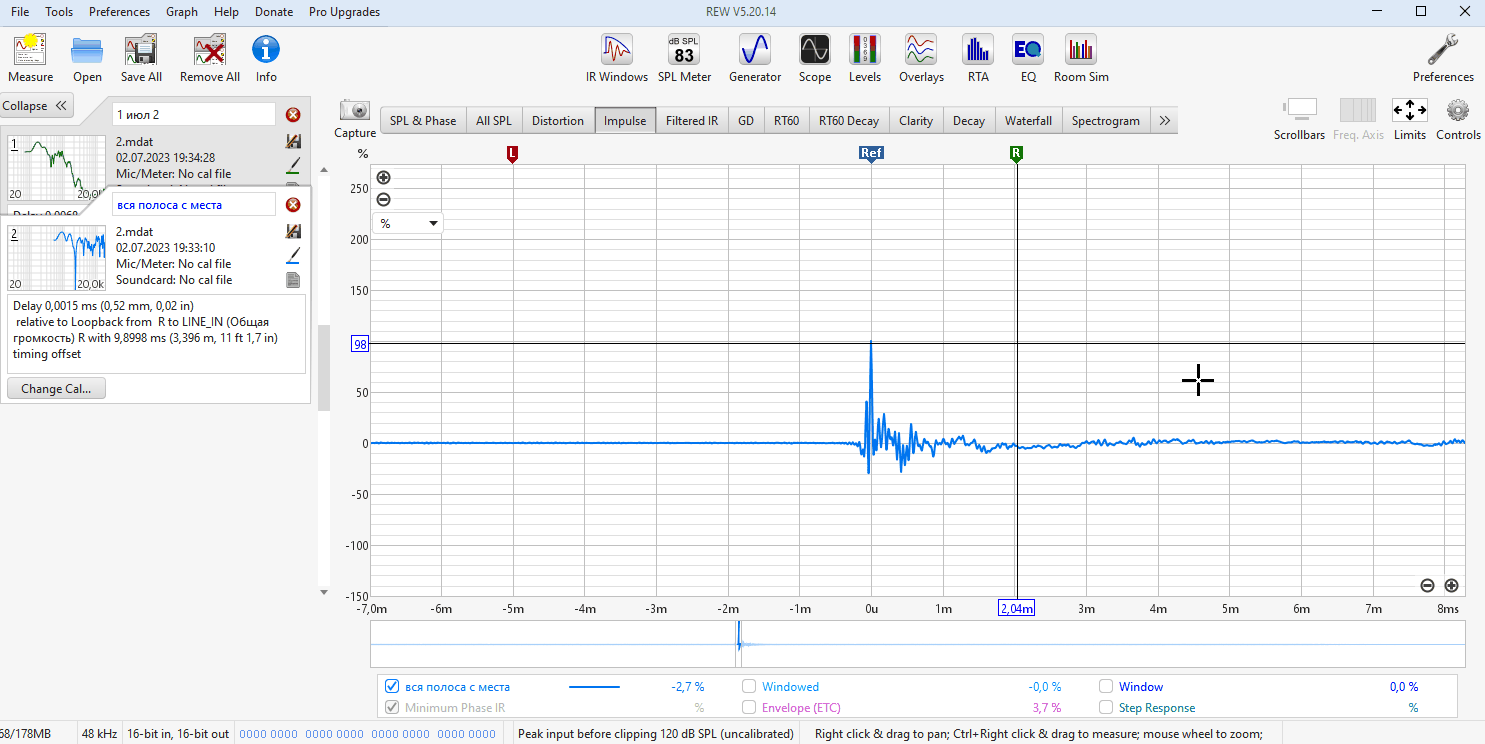
Task: Open notes for "вся полоса с места" measurement
Action: click(293, 280)
